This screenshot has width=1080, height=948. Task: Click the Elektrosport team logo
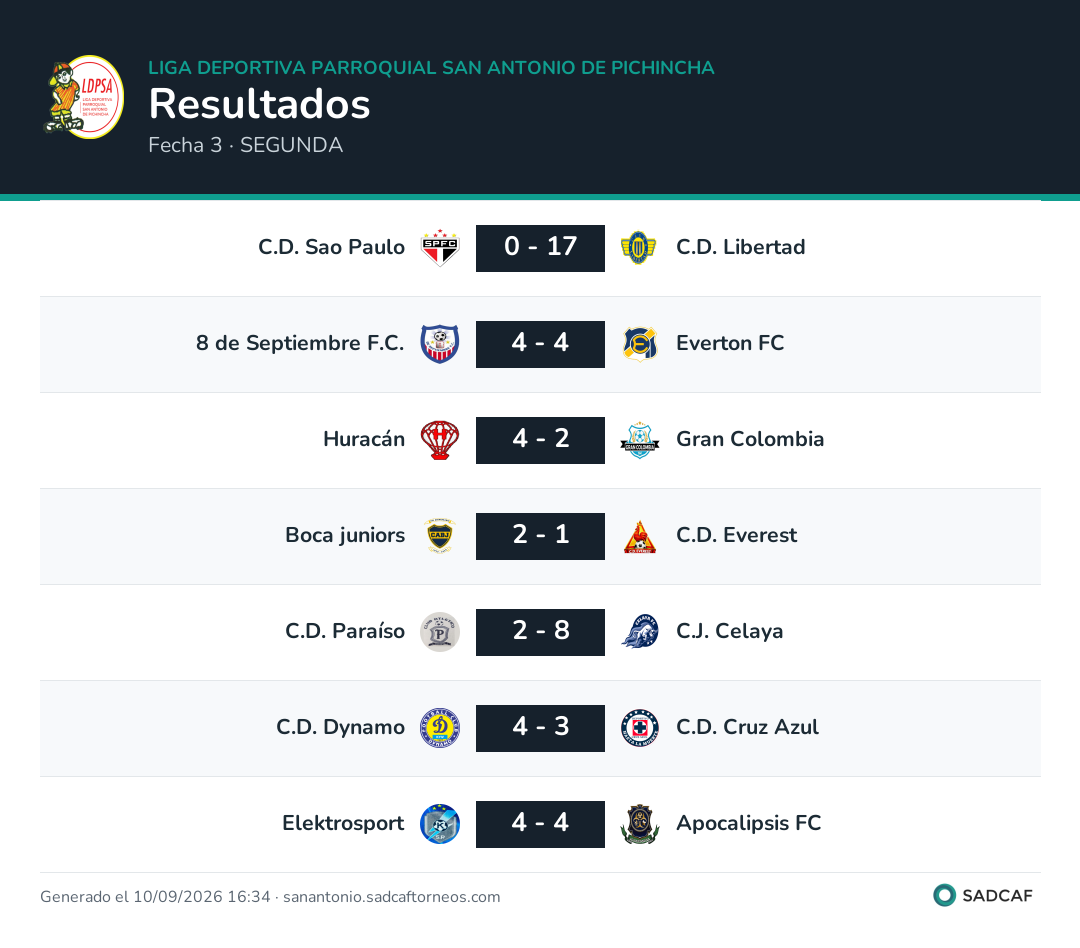(x=440, y=824)
